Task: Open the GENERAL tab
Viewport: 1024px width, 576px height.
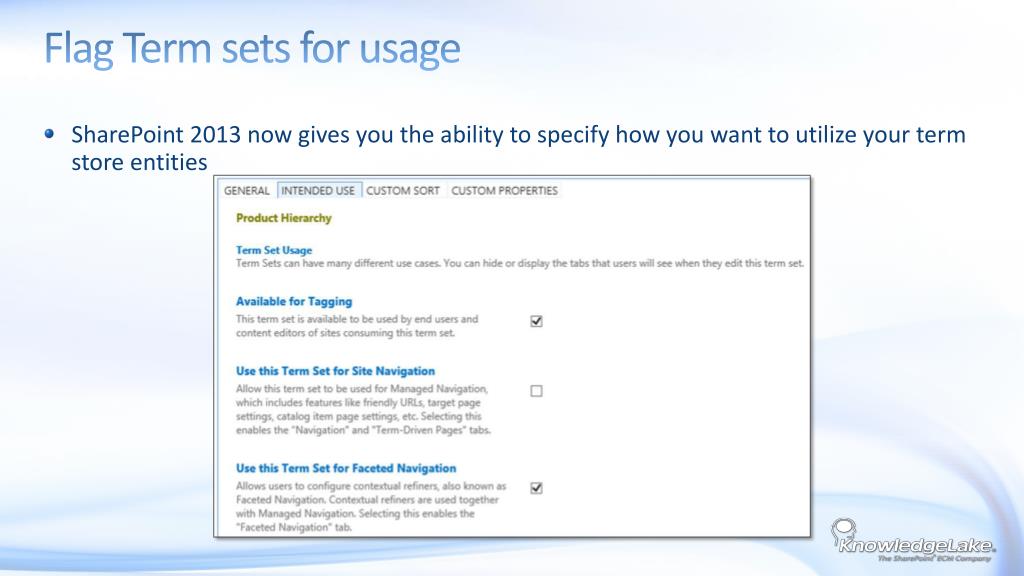Action: (x=246, y=191)
